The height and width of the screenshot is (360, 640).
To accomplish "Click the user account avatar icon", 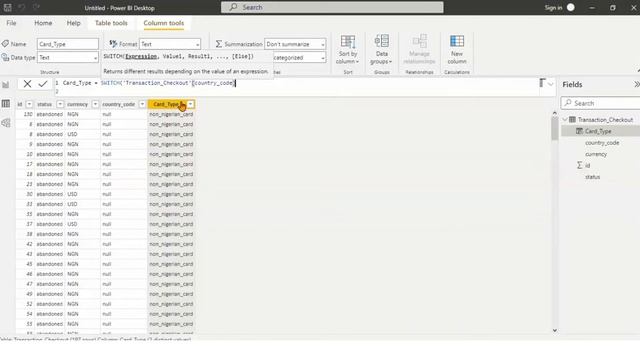I will (x=571, y=7).
